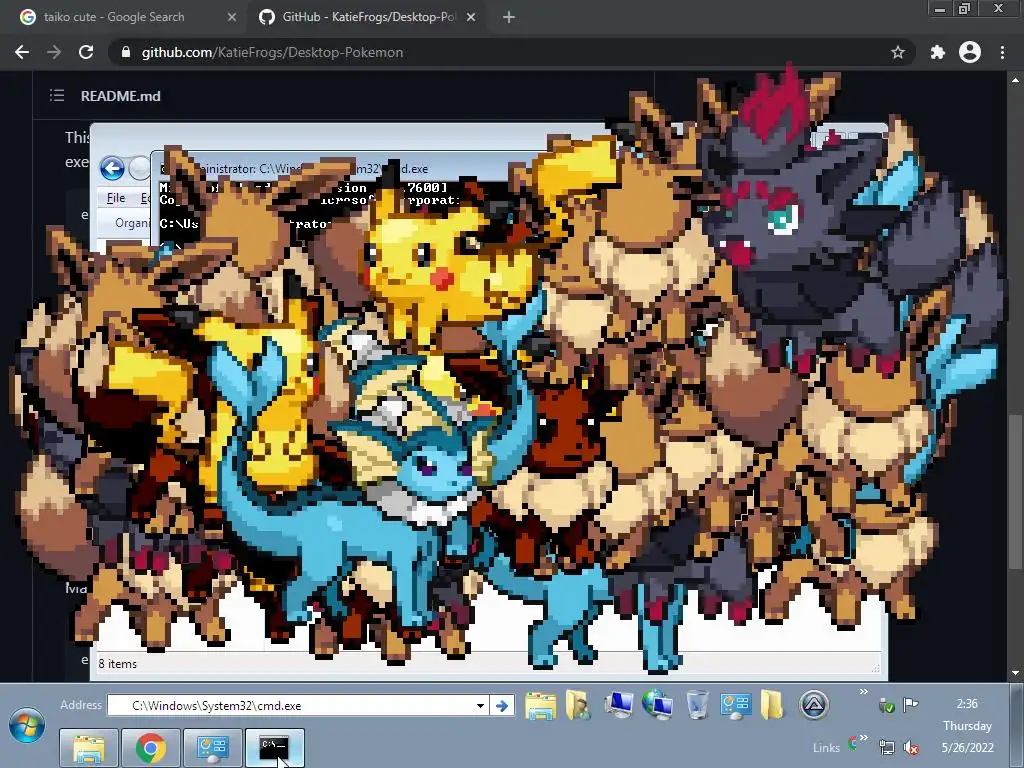
Task: Open Chrome profile avatar button
Action: [970, 52]
